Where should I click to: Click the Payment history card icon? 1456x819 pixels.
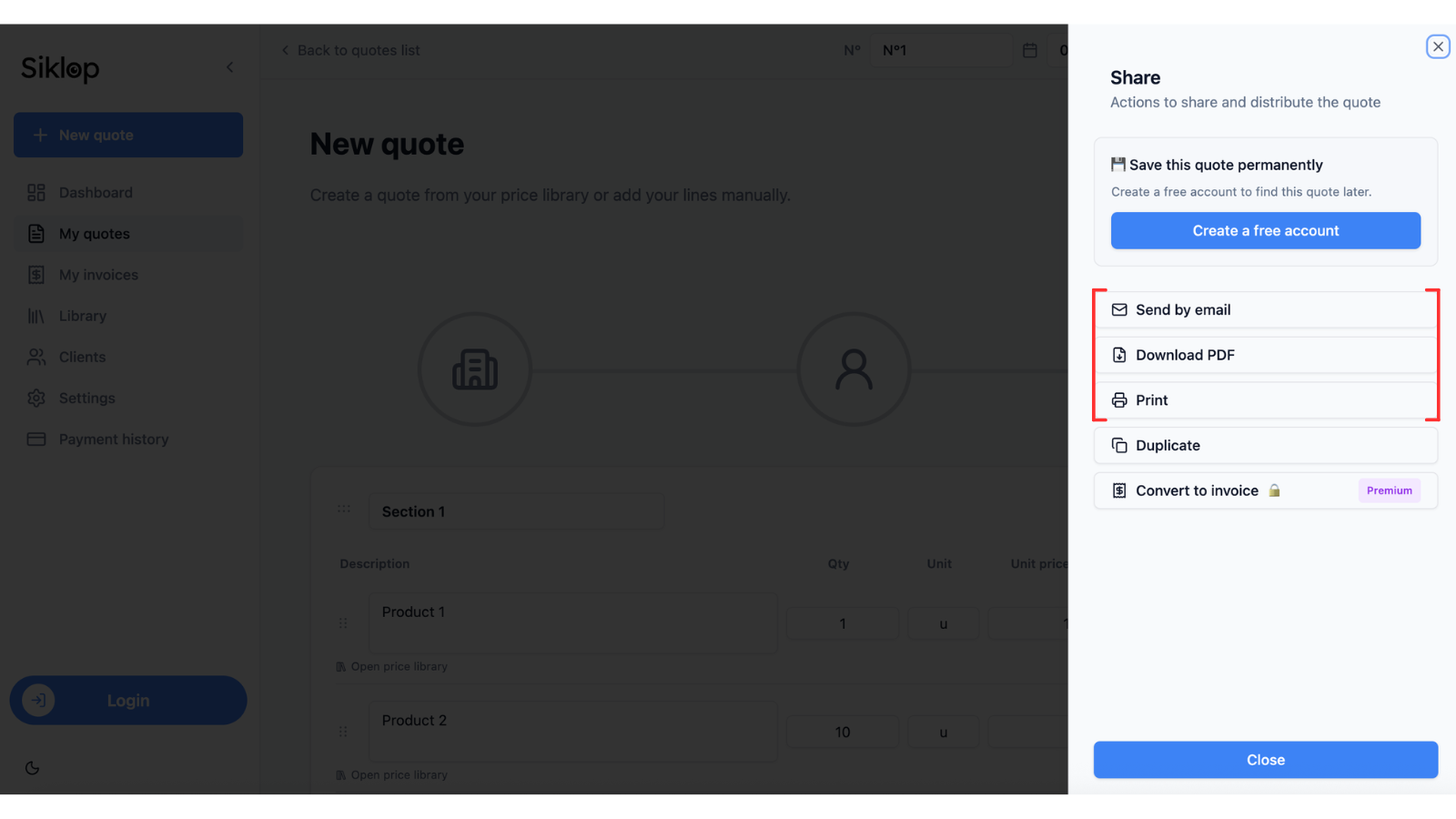point(36,440)
